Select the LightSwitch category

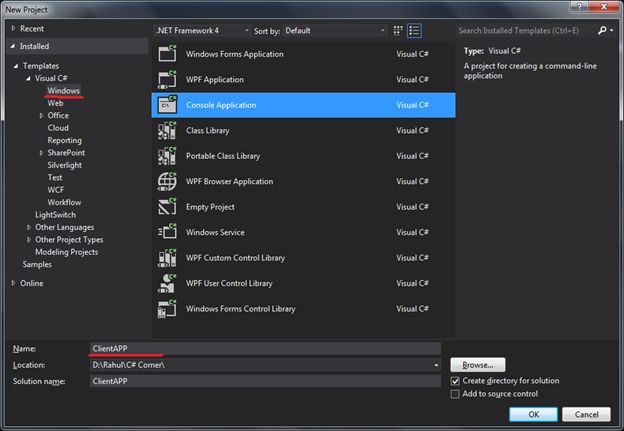pos(55,215)
